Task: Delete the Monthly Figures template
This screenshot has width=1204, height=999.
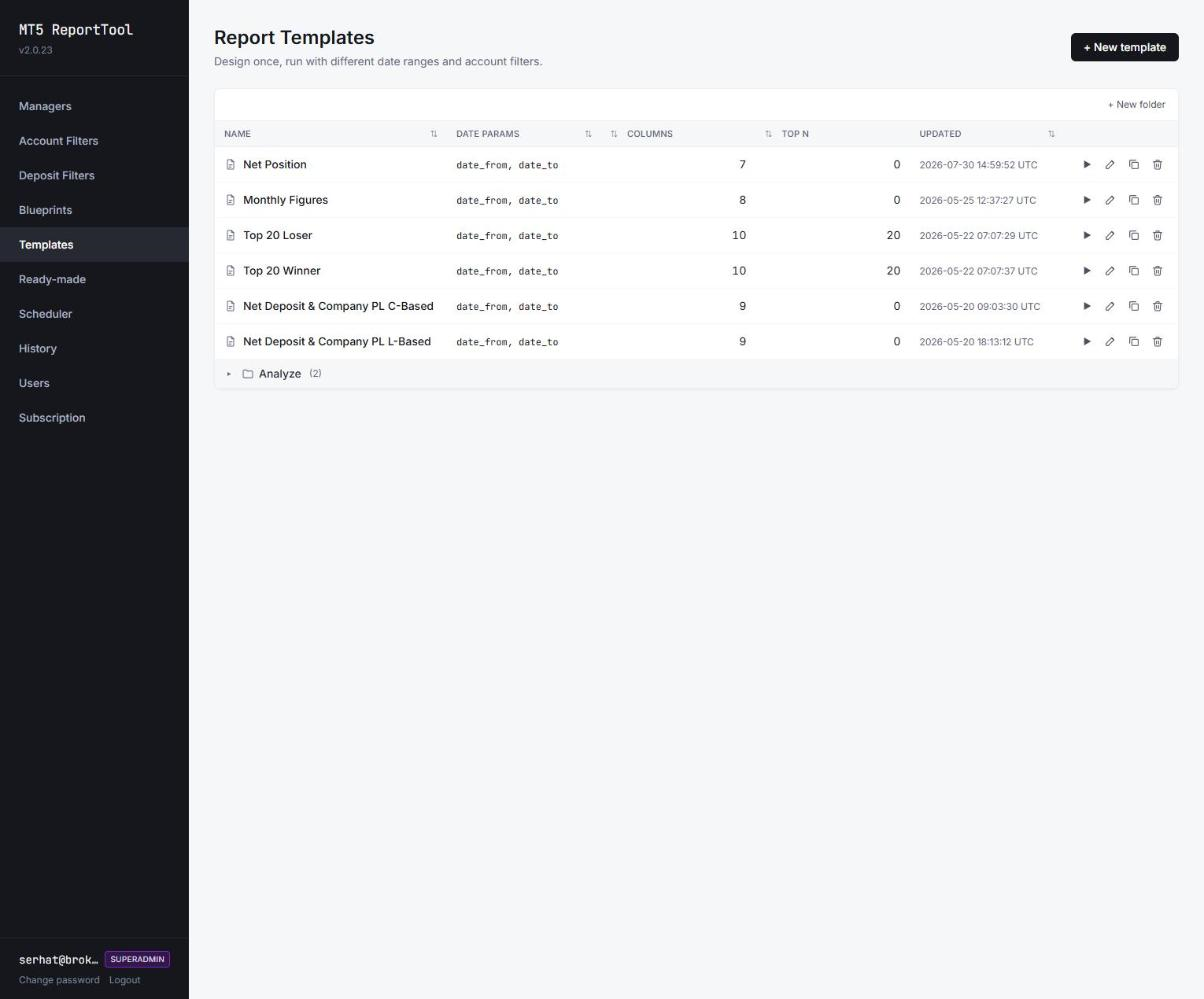Action: [1158, 200]
